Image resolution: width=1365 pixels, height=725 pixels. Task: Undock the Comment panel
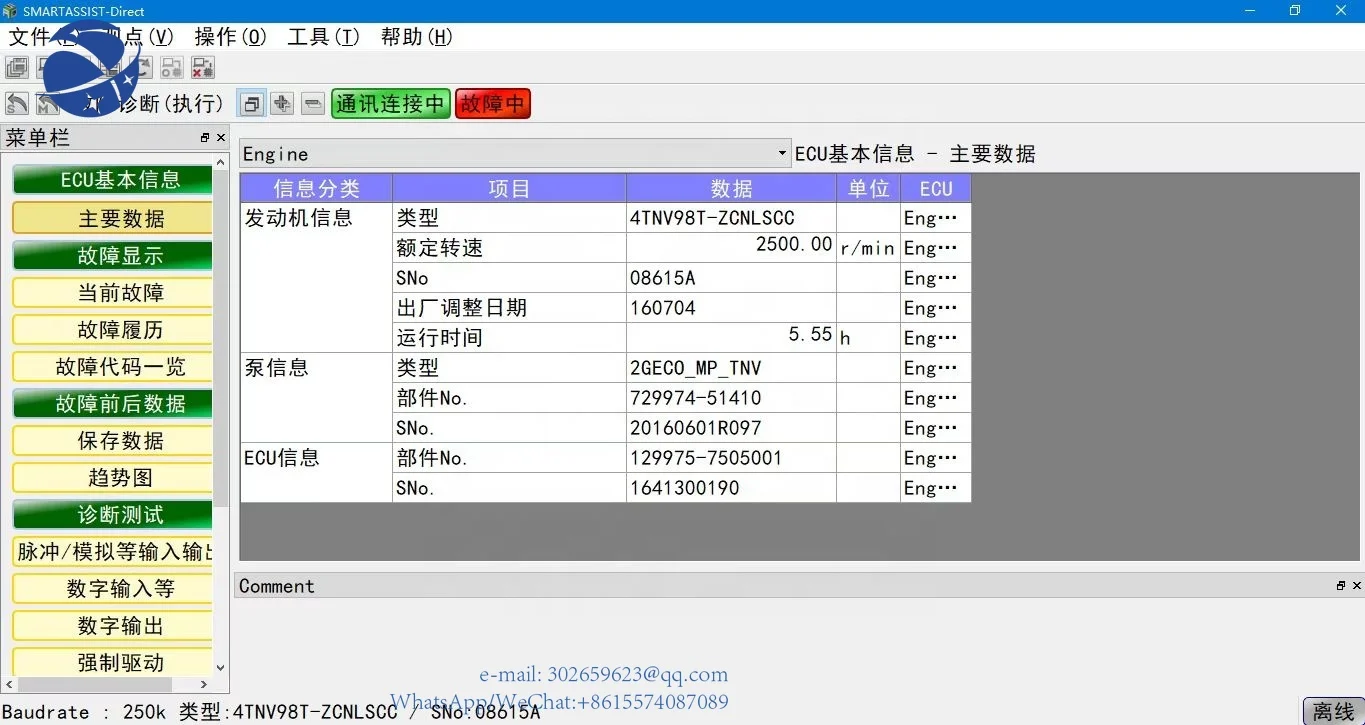point(1341,586)
